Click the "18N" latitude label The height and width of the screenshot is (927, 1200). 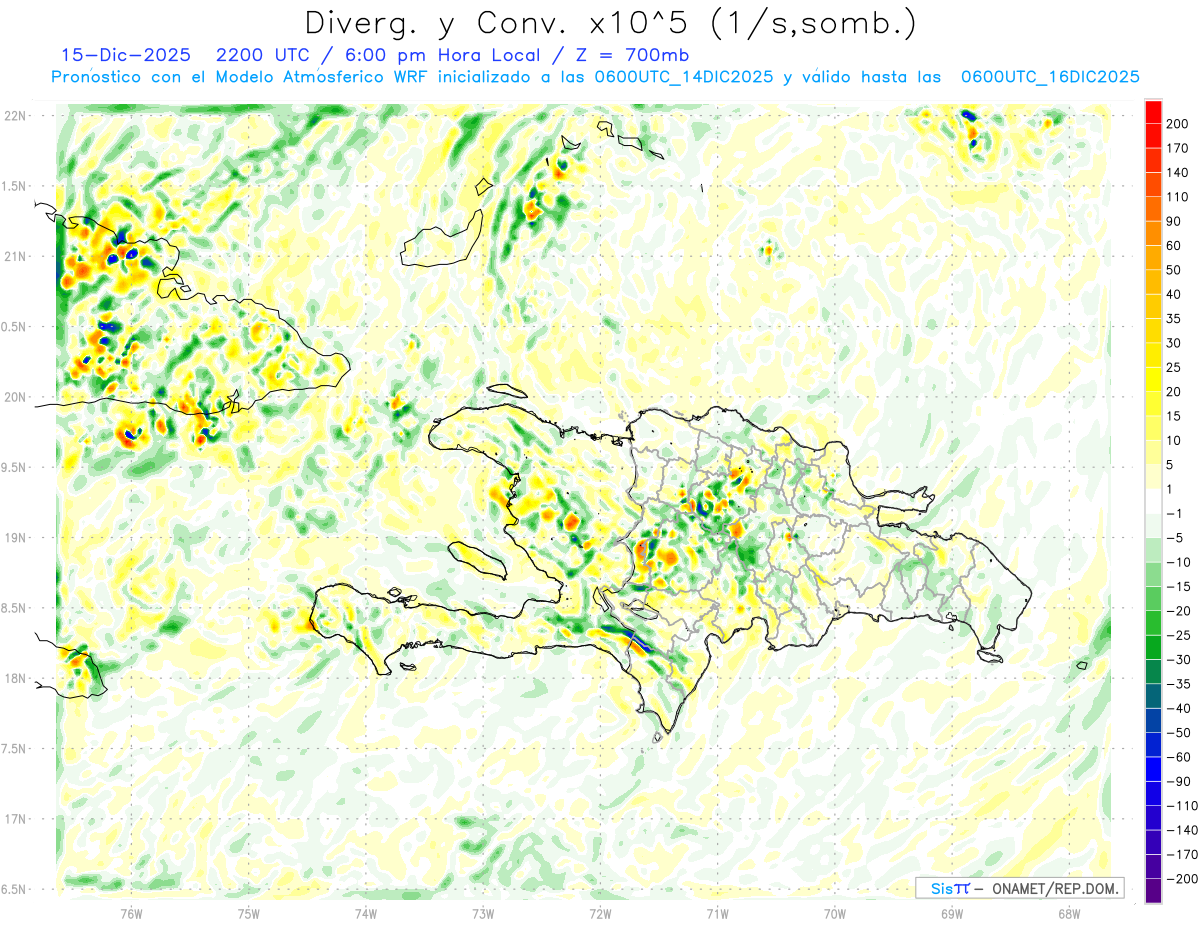pyautogui.click(x=14, y=678)
